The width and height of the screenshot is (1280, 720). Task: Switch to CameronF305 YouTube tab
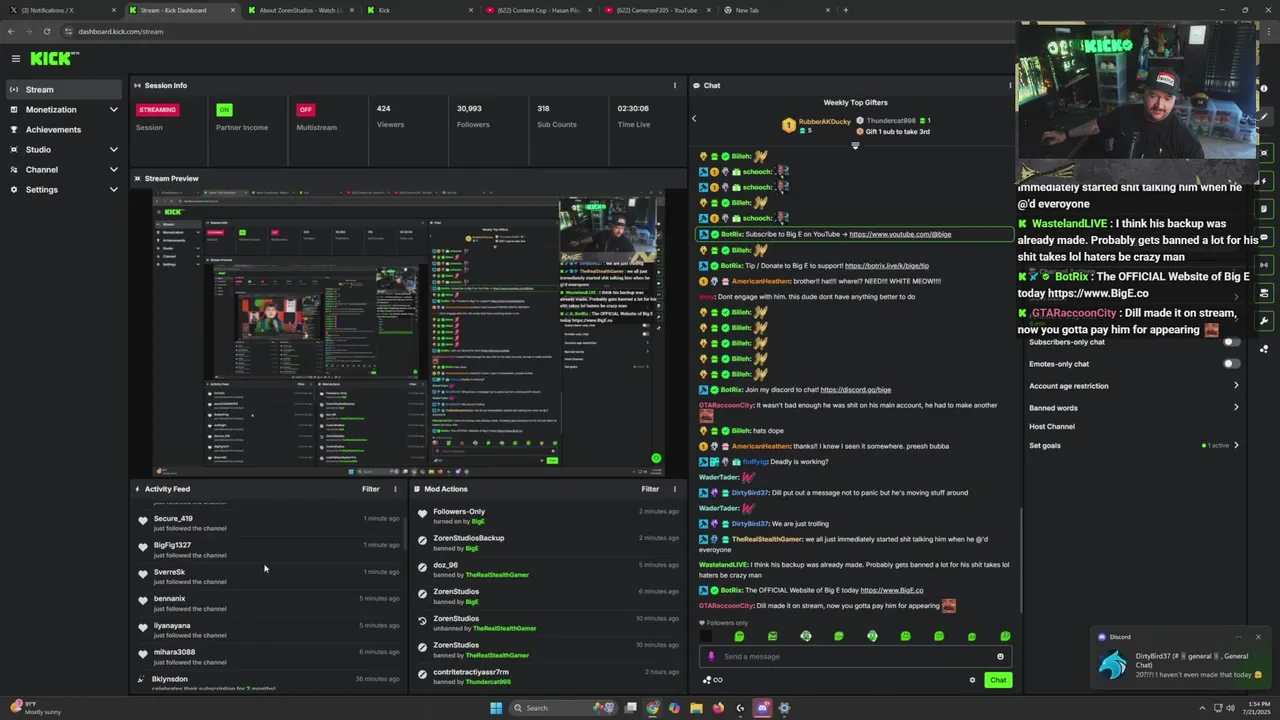pyautogui.click(x=657, y=10)
